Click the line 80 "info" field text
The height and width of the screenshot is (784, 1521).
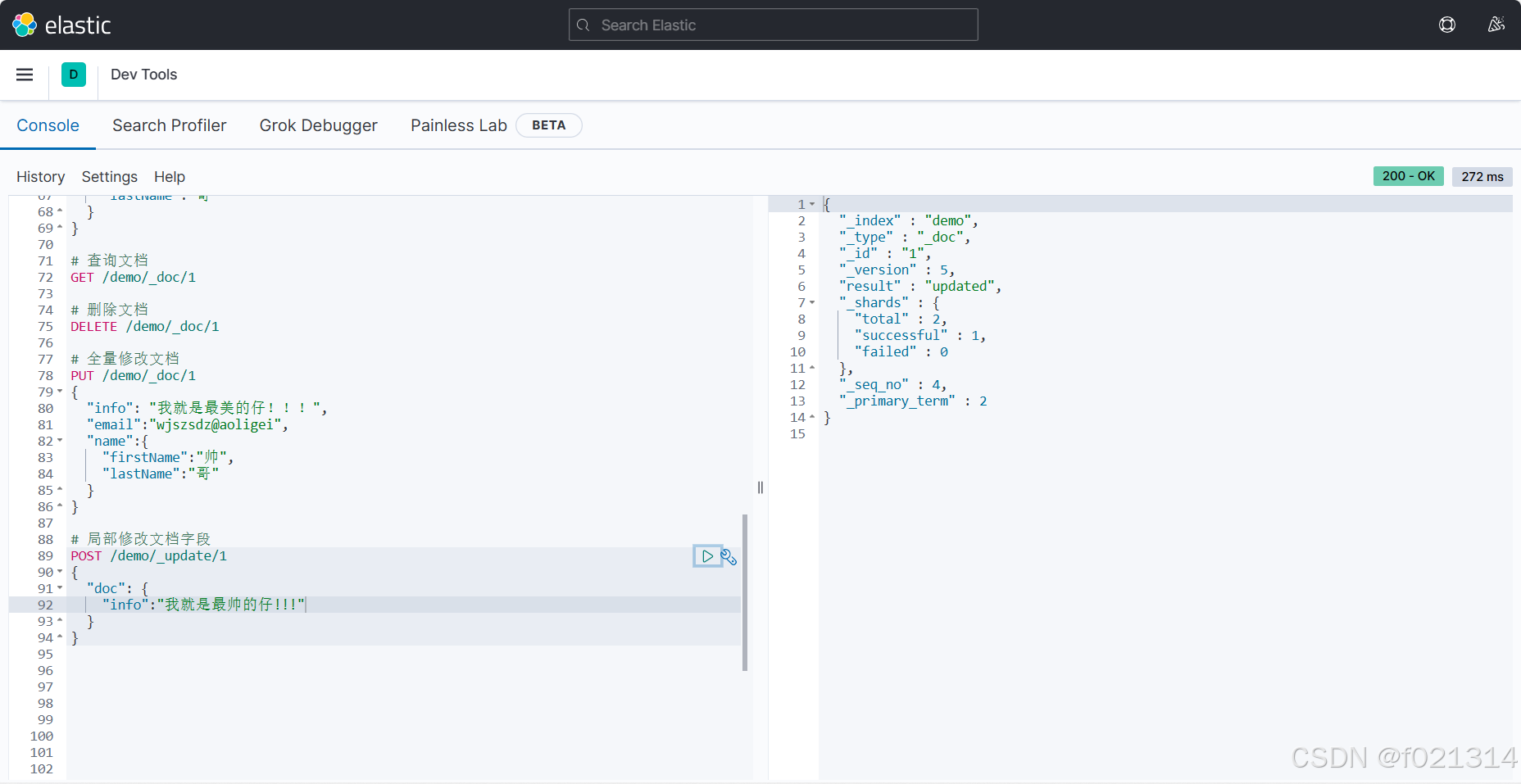click(x=207, y=408)
